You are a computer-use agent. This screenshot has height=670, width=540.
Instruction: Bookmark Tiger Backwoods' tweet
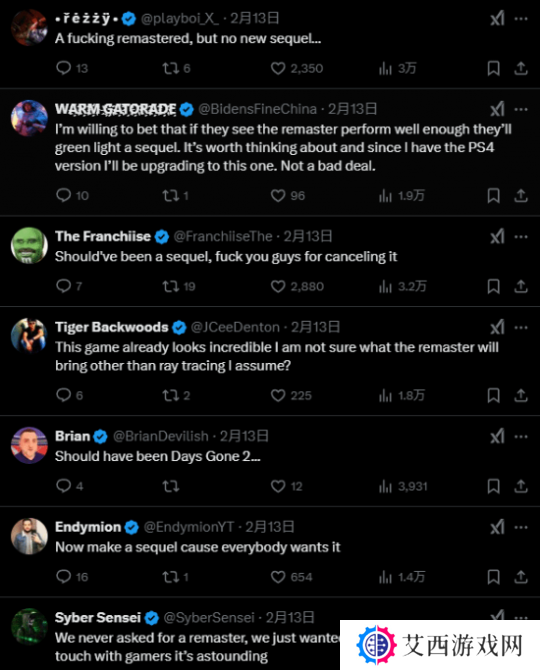tap(493, 395)
